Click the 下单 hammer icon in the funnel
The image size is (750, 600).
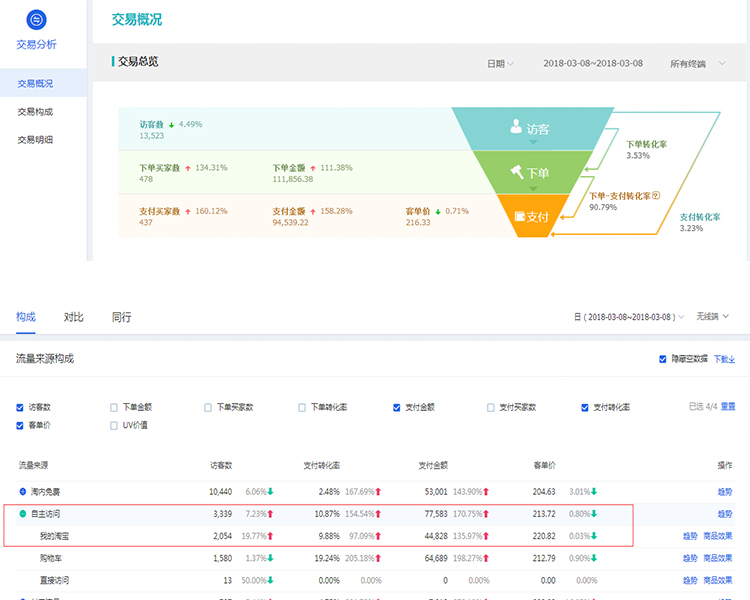pyautogui.click(x=517, y=171)
